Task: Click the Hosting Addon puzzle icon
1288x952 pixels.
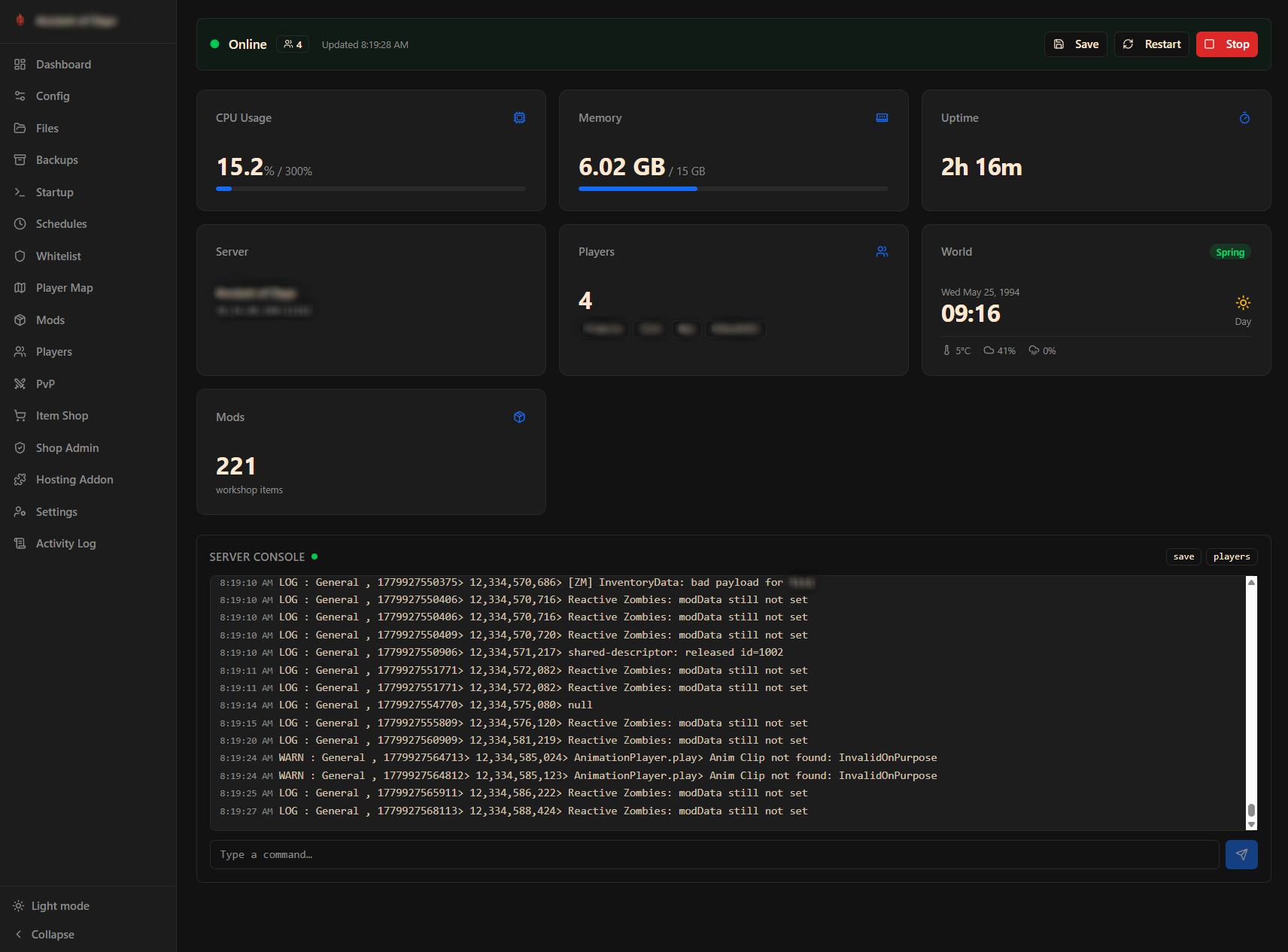Action: coord(20,480)
